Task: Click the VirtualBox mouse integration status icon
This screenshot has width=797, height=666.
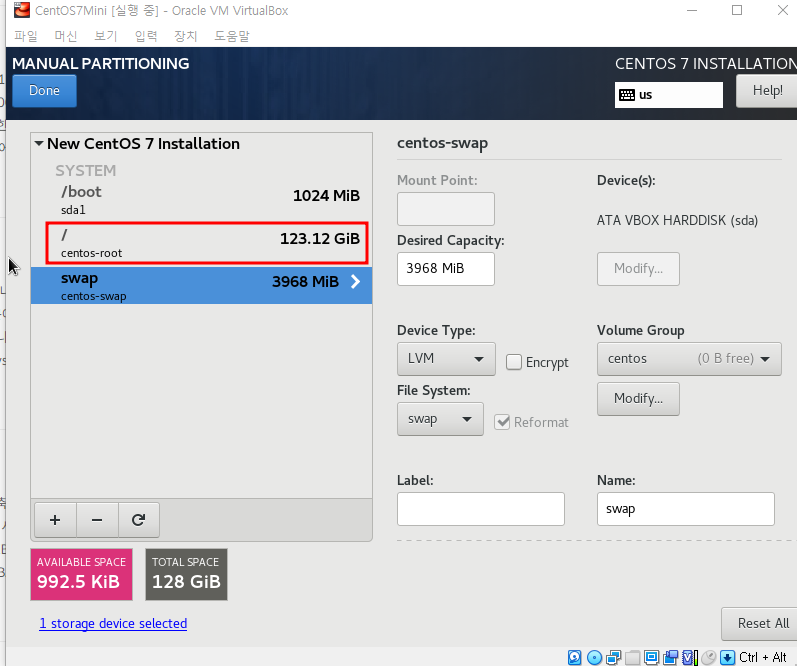Action: (709, 657)
